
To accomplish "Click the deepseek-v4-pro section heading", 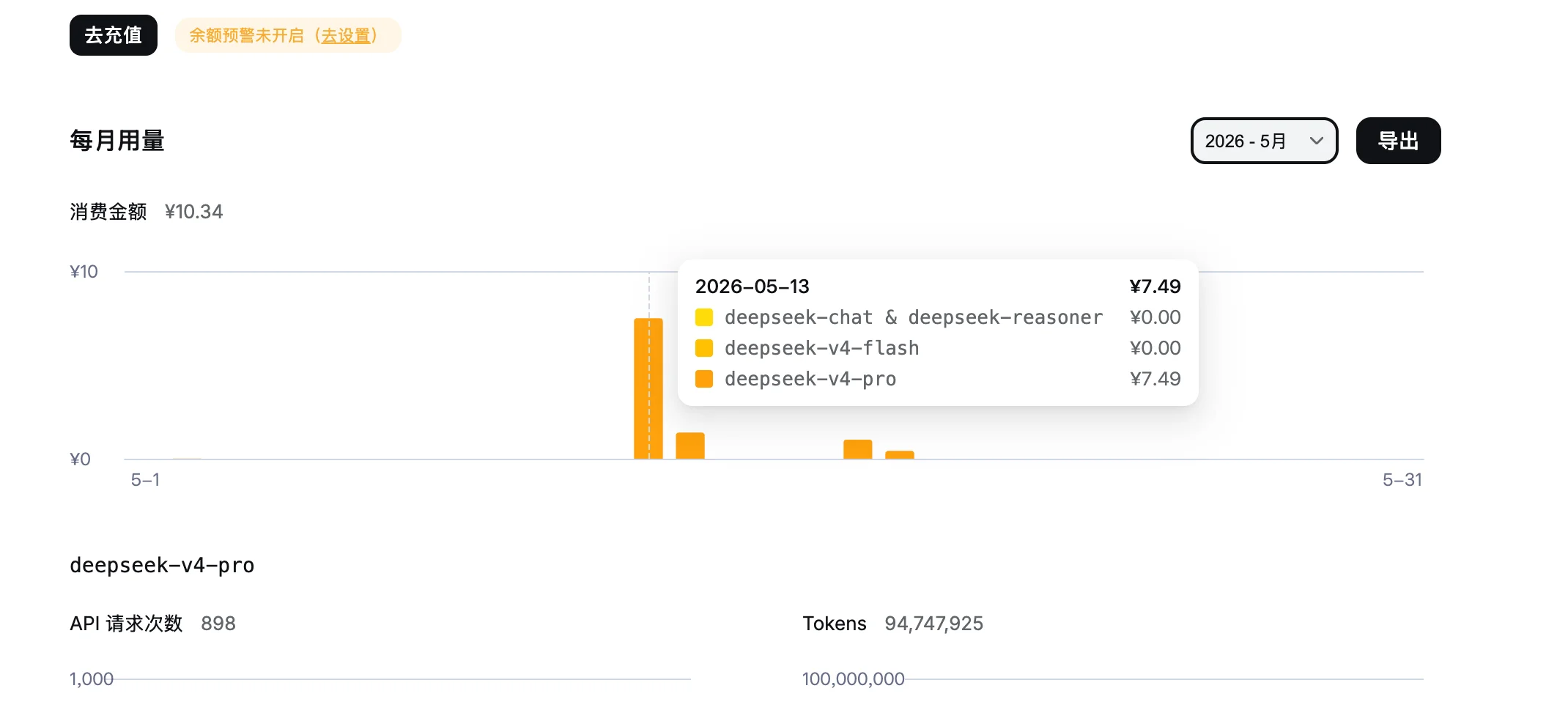I will tap(162, 565).
